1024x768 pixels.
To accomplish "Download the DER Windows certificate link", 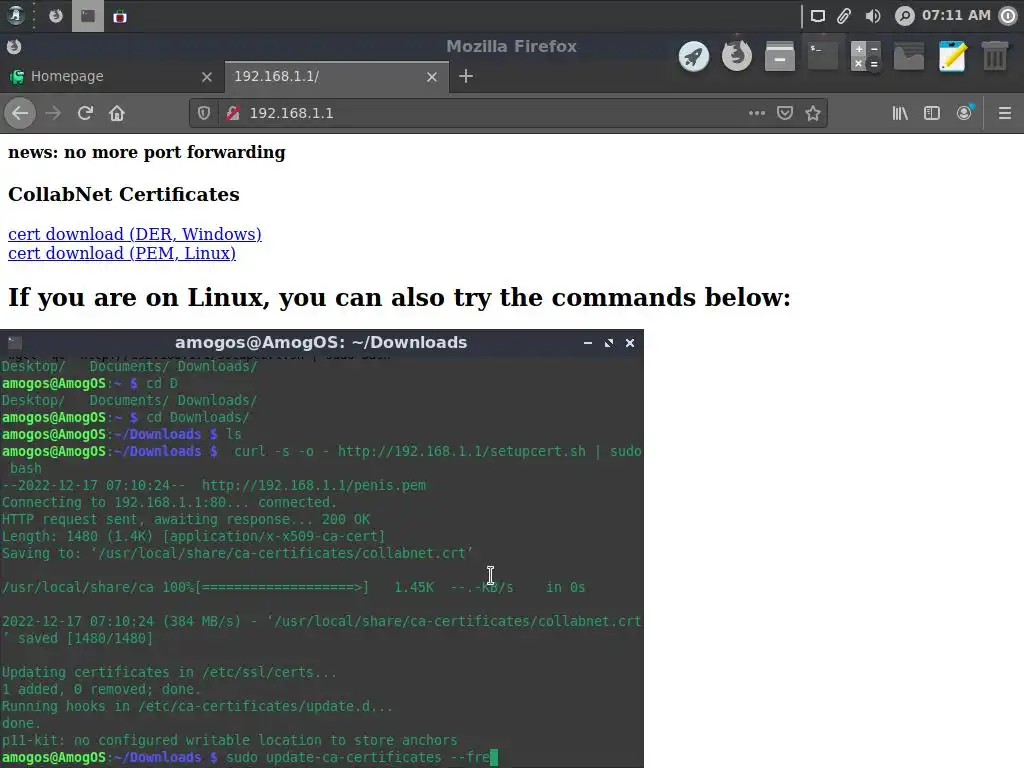I will pos(135,234).
